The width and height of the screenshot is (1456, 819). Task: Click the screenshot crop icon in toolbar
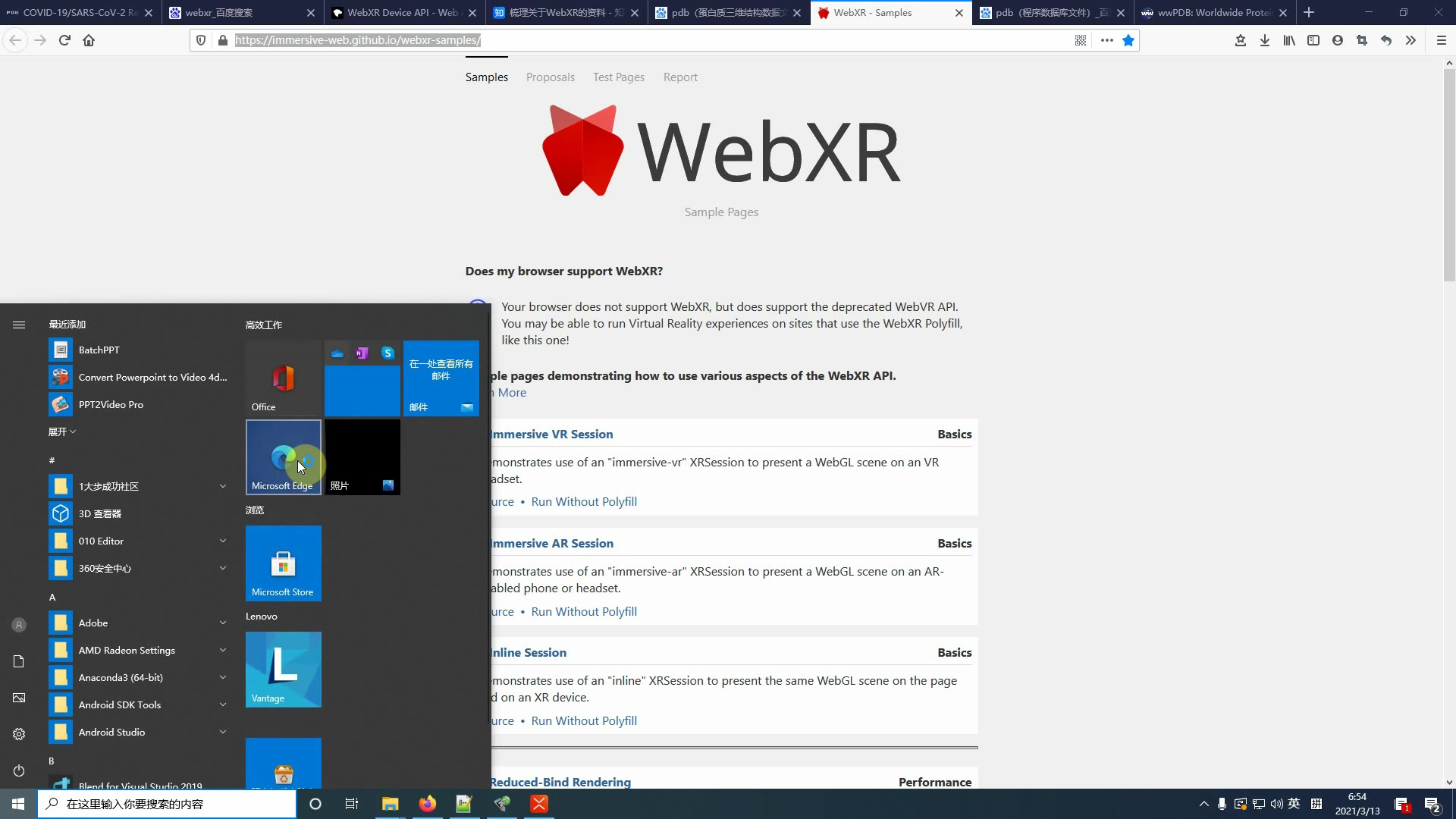point(1362,40)
